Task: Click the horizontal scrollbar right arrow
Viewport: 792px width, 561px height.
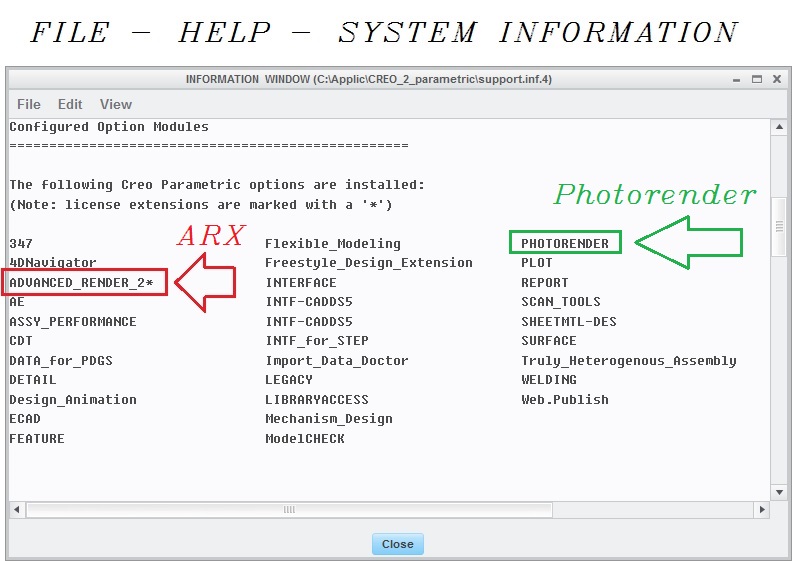Action: click(x=762, y=509)
